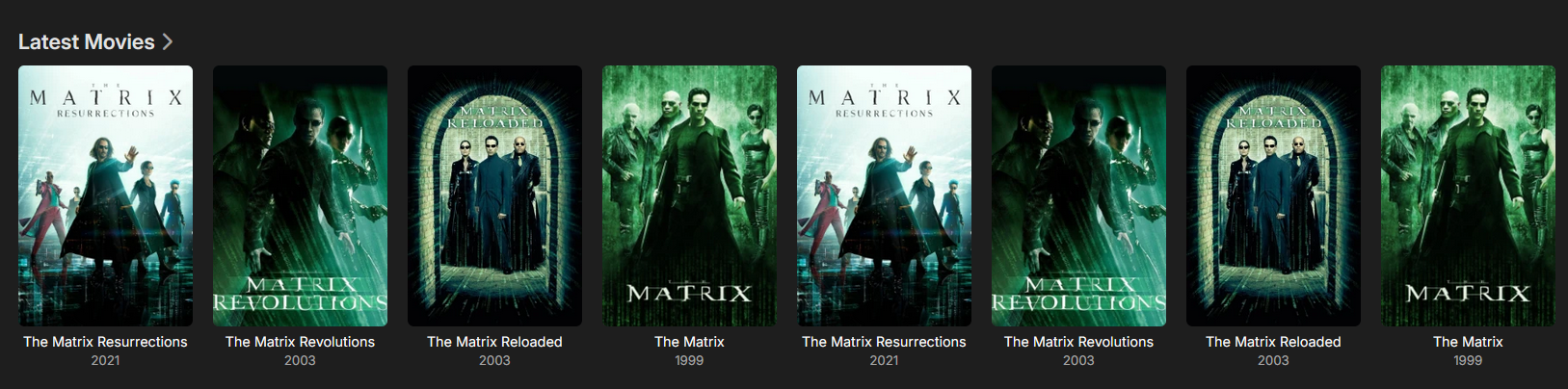Open the first Matrix Resurrections poster
Image resolution: width=1568 pixels, height=389 pixels.
(x=106, y=195)
